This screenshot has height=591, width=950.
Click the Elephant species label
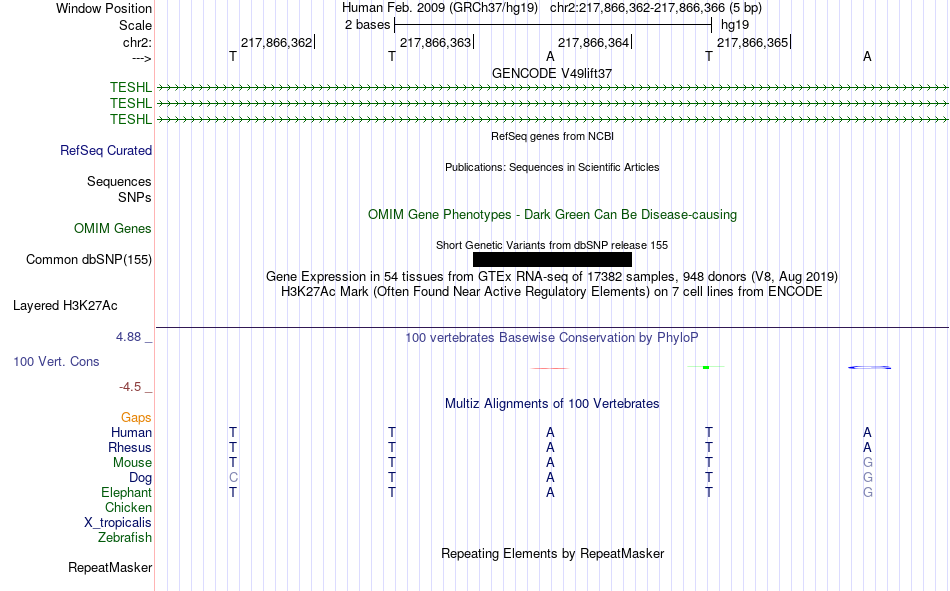126,492
